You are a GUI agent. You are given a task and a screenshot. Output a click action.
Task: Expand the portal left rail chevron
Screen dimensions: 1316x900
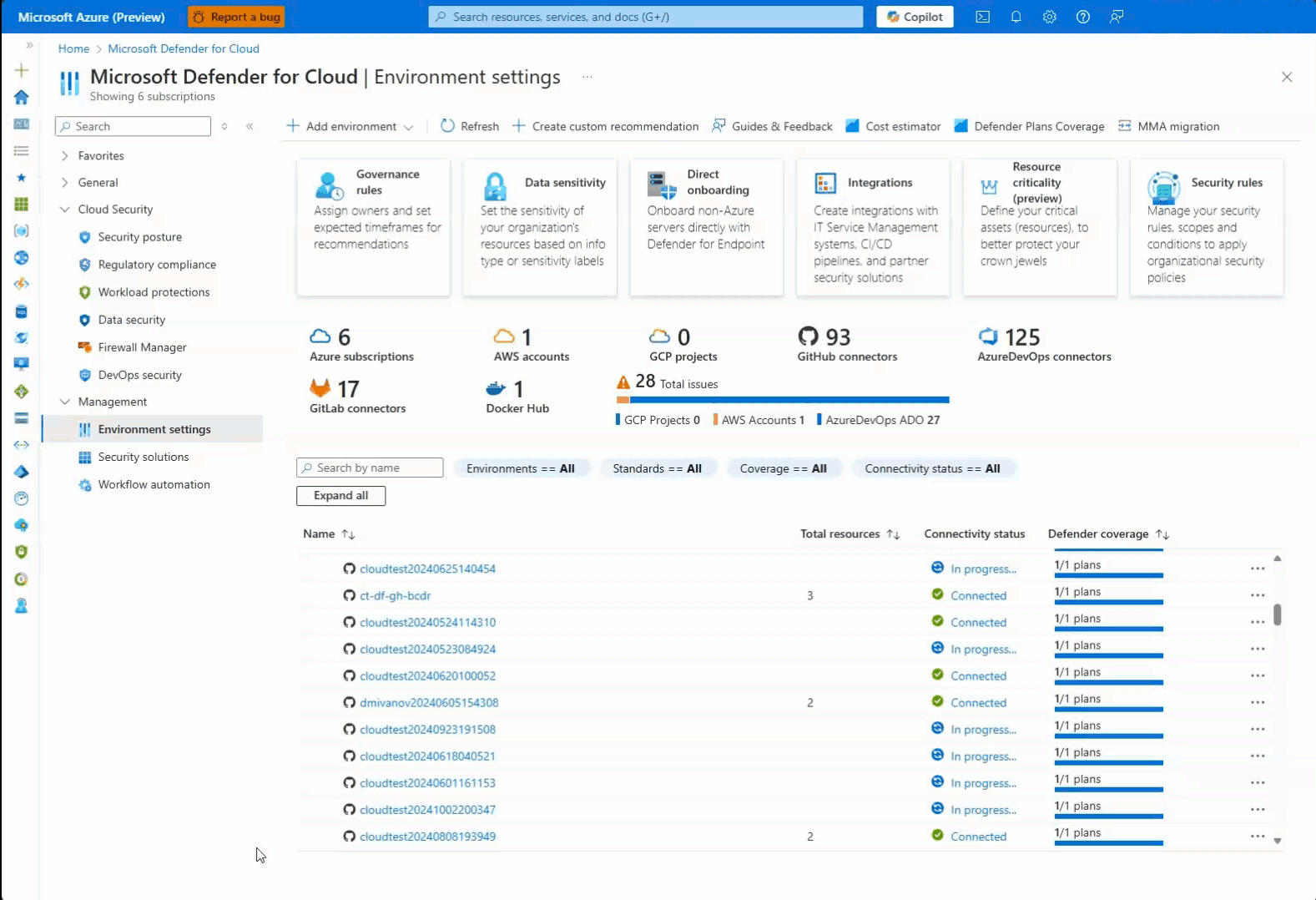(29, 45)
